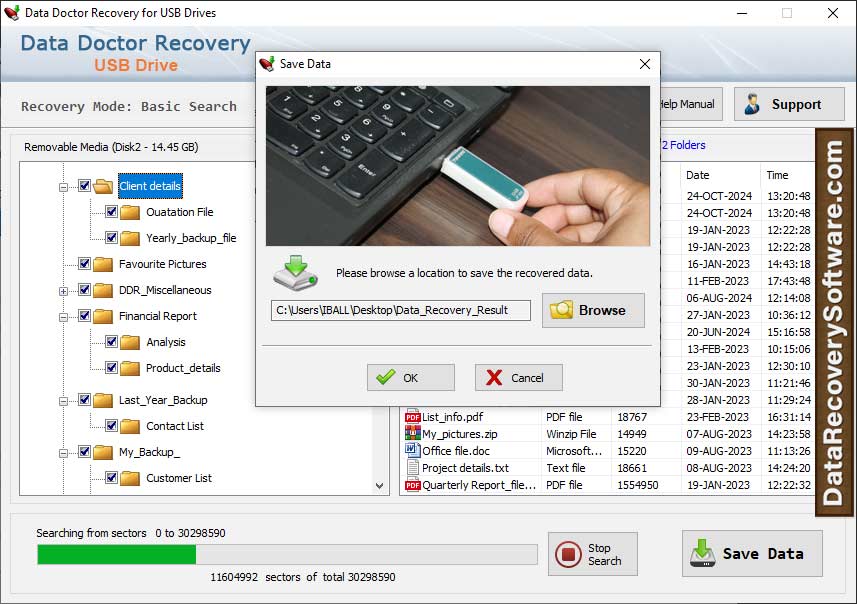Click the Save Data drive icon

point(703,553)
